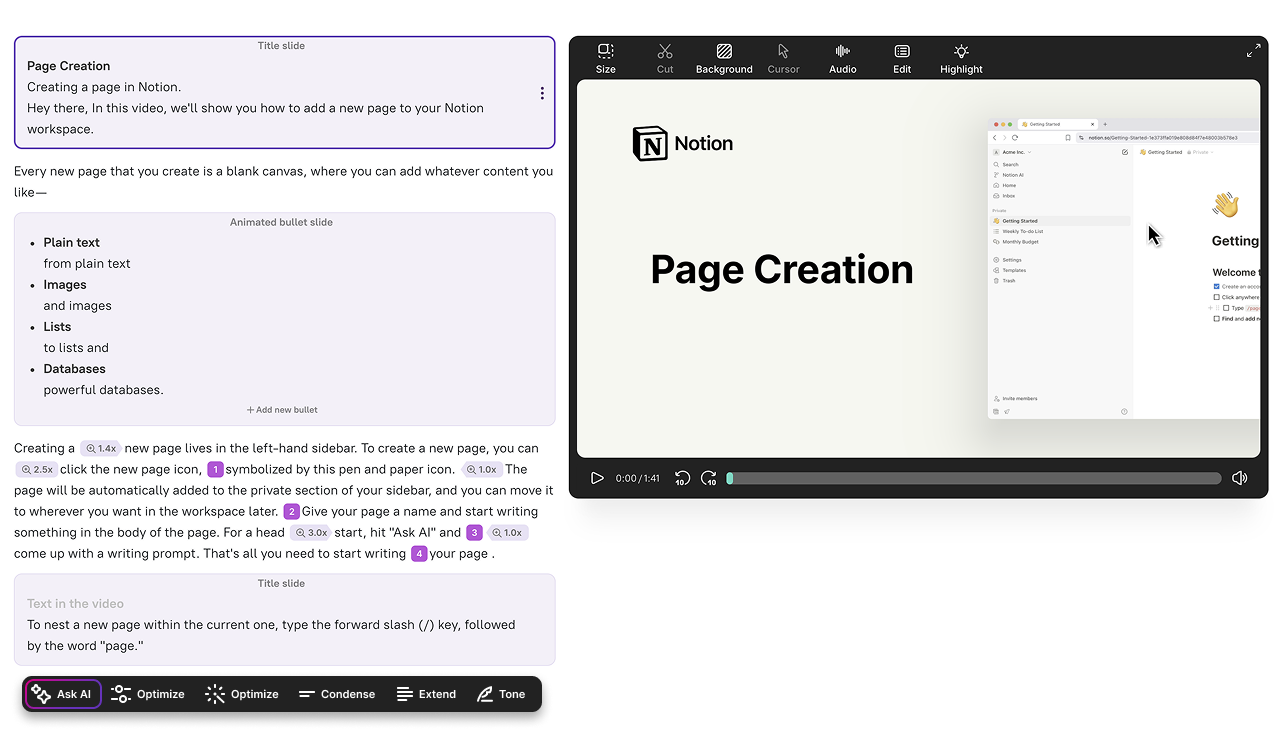Open the Background tool
1280x730 pixels.
pos(724,59)
